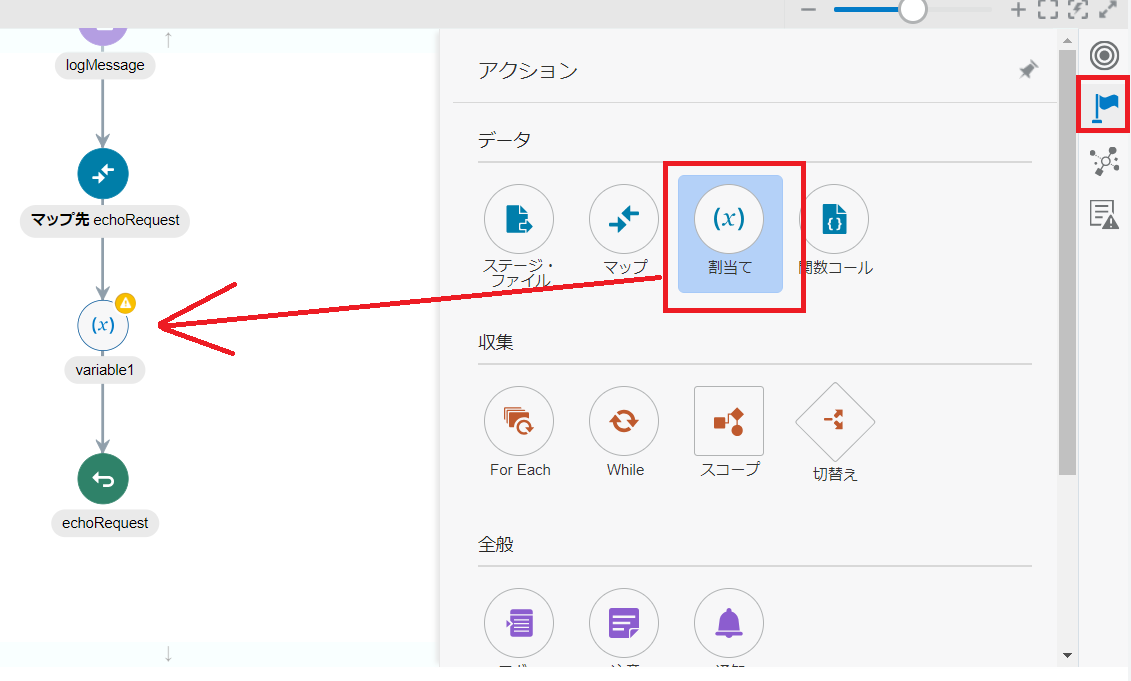1131x681 pixels.
Task: Select the スコープ scope action
Action: point(729,421)
